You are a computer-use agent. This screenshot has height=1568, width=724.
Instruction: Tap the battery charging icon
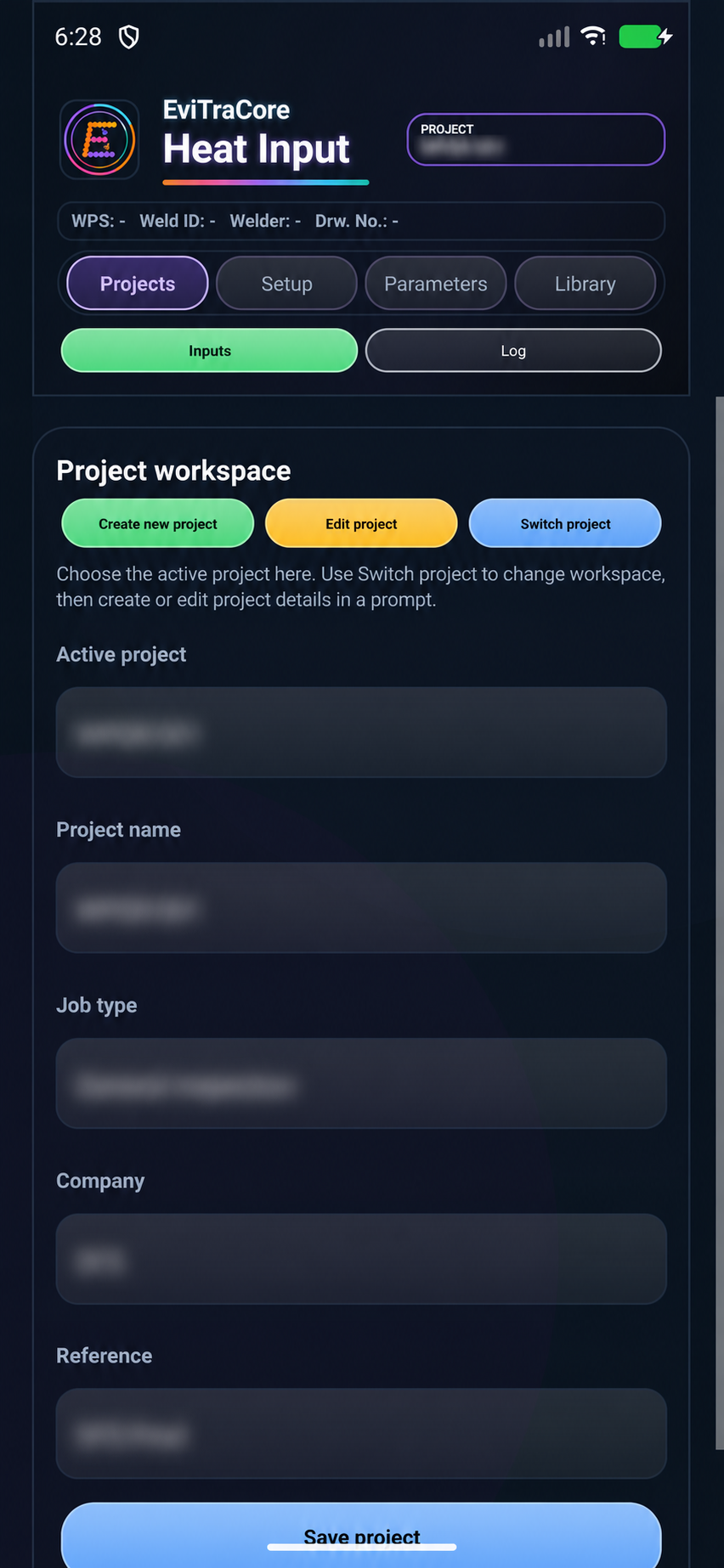[x=646, y=37]
